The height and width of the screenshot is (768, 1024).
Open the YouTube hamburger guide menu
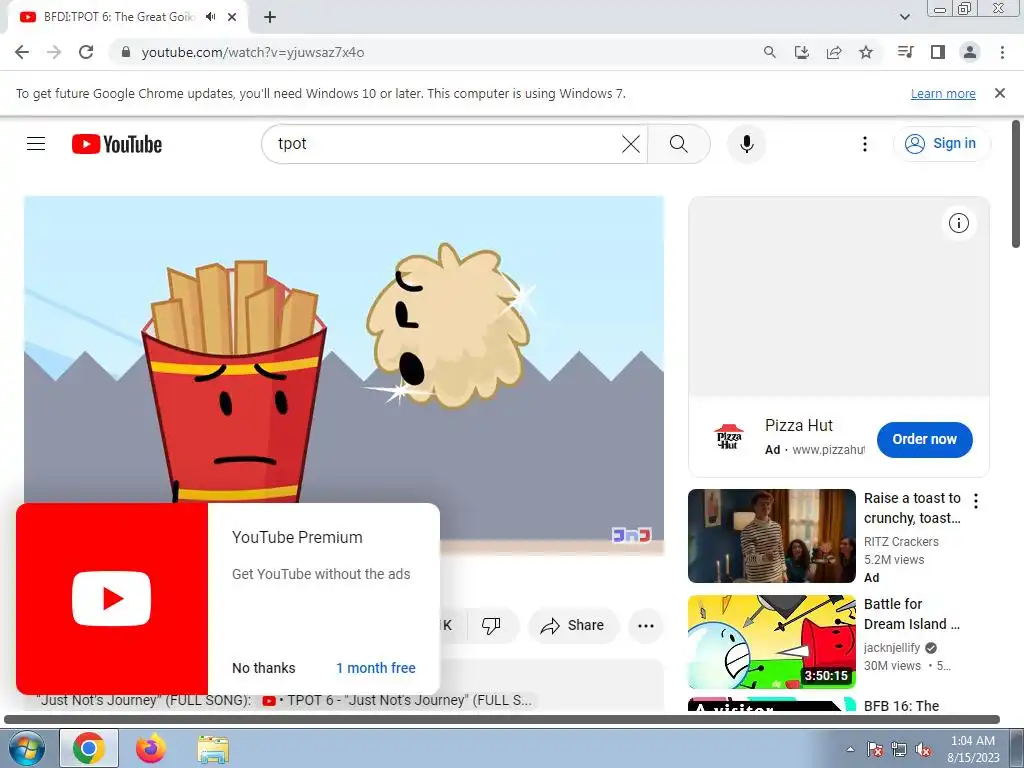pos(36,144)
